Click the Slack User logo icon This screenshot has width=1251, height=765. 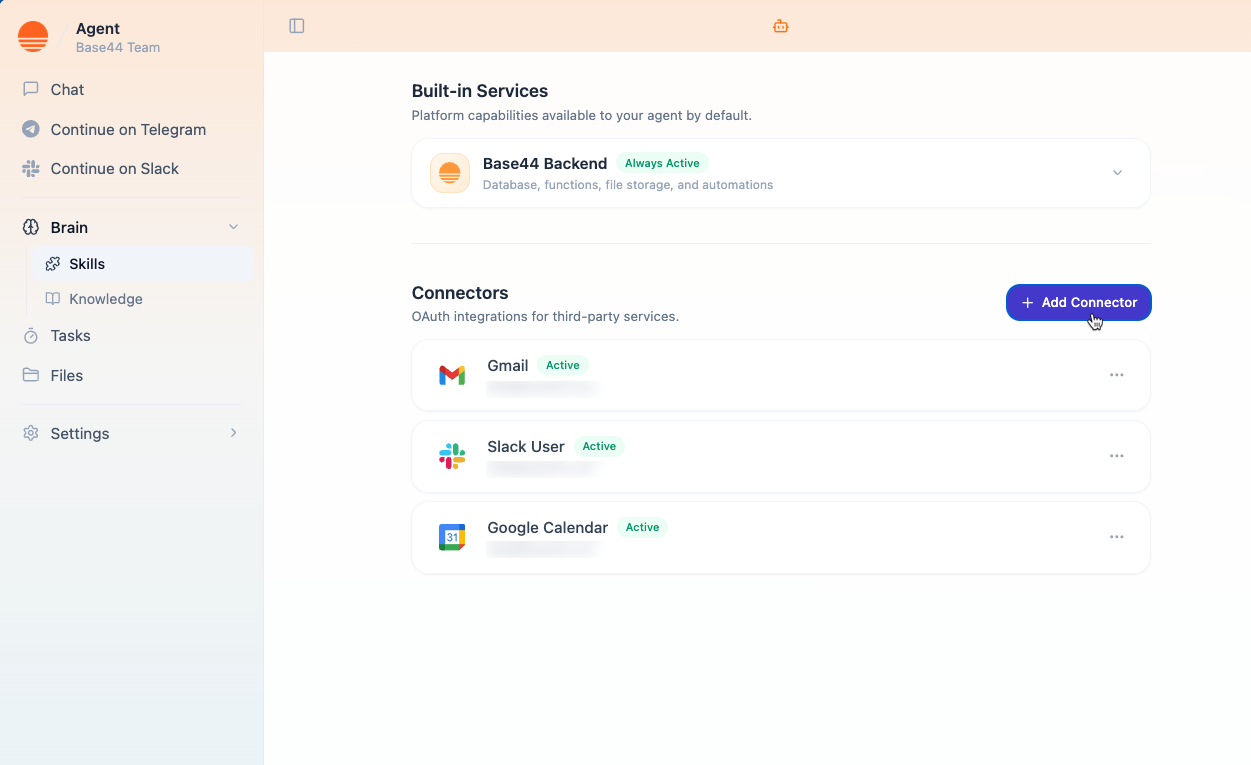(x=452, y=456)
